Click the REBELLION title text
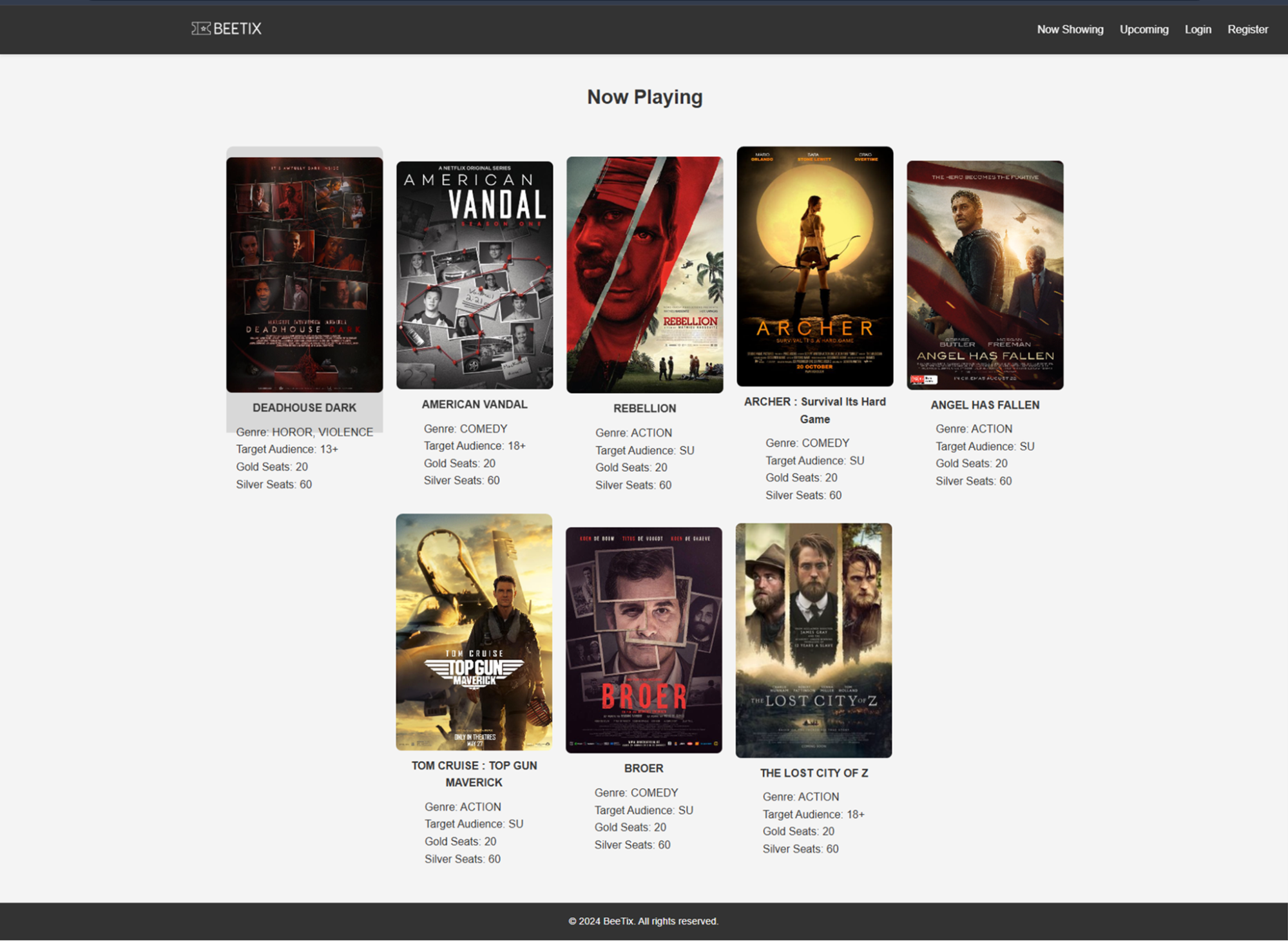This screenshot has width=1288, height=941. (x=644, y=409)
